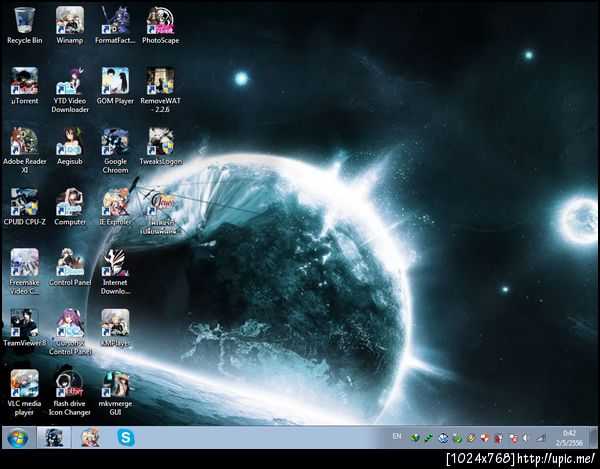Select the TweaksLogon desktop icon
The width and height of the screenshot is (600, 469).
tap(160, 147)
